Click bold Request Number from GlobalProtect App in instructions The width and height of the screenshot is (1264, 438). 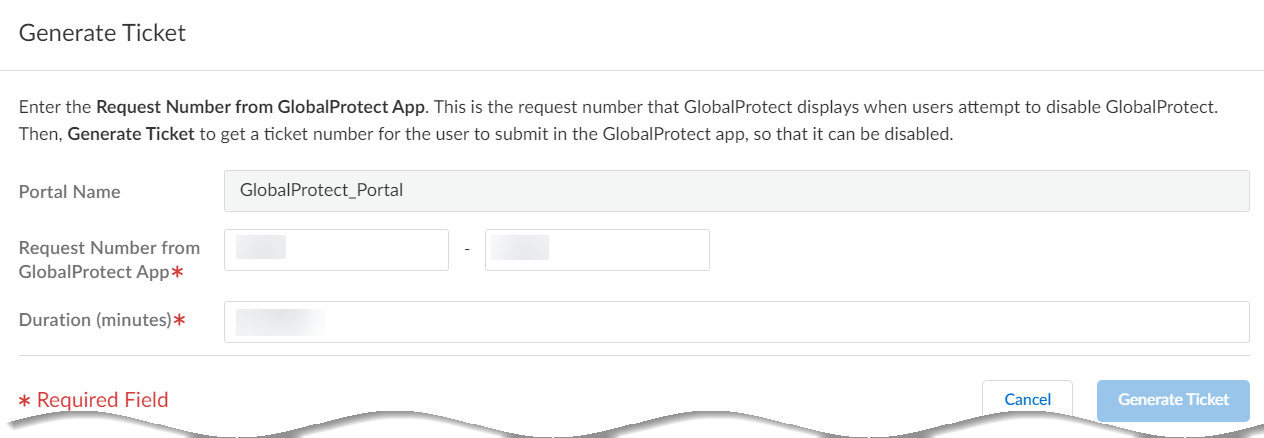click(261, 105)
